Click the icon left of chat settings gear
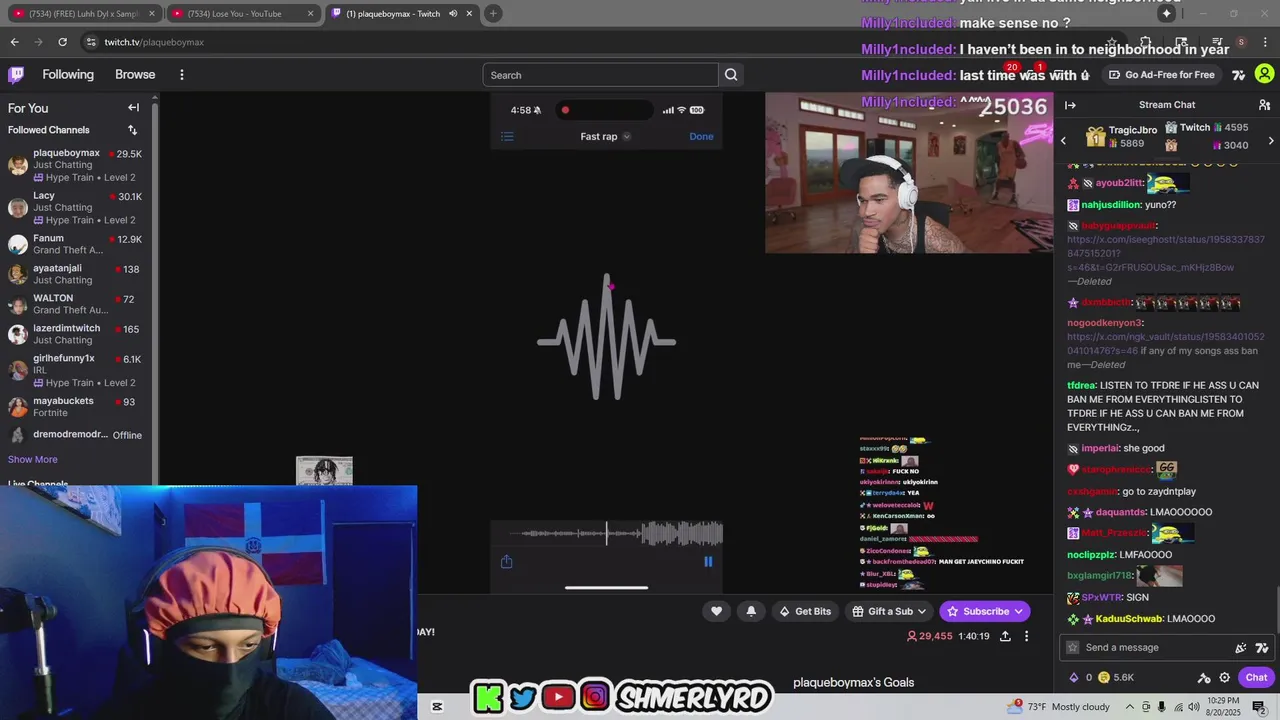1280x720 pixels. pos(1204,677)
